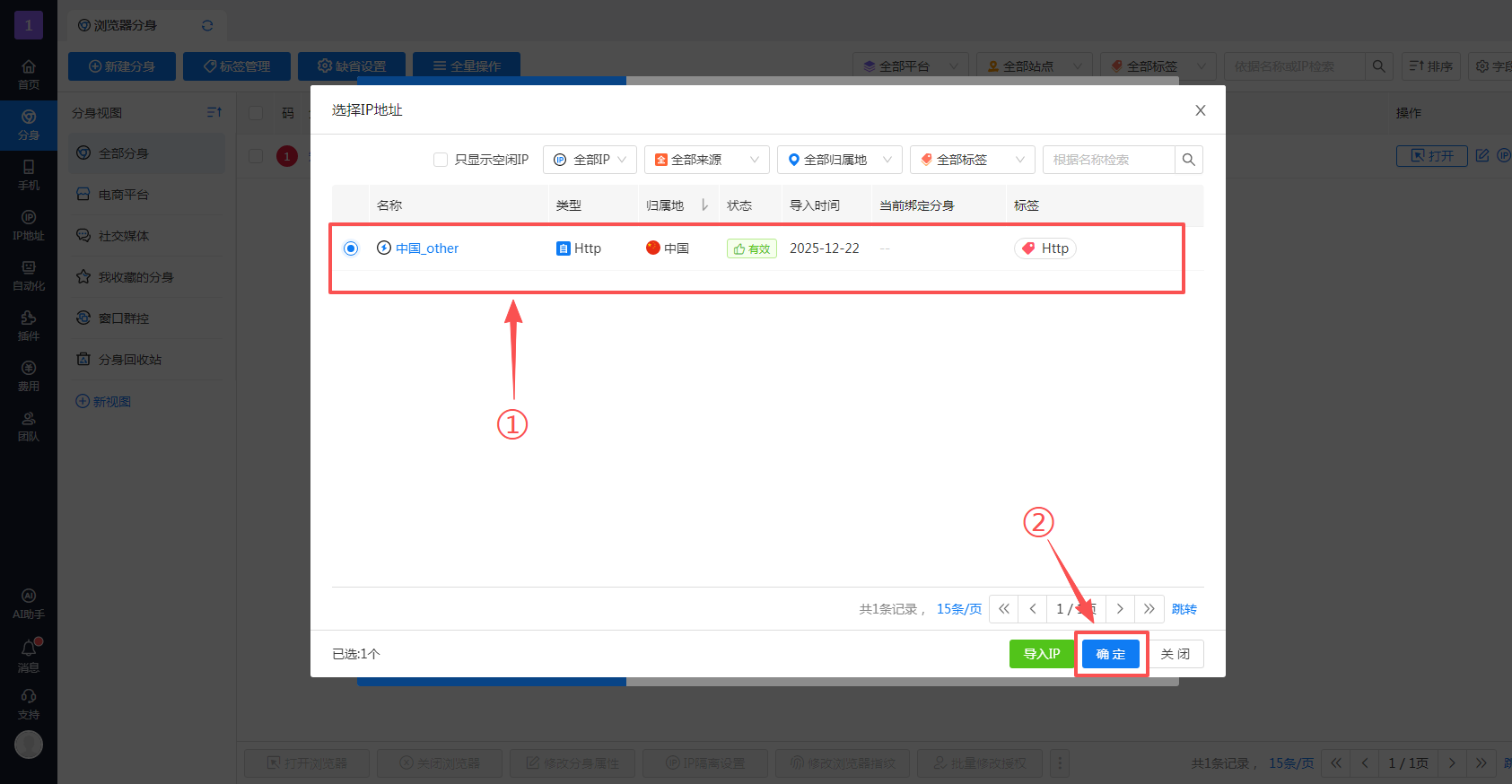This screenshot has width=1512, height=784.
Task: Click the 排序 sort button
Action: [1431, 66]
